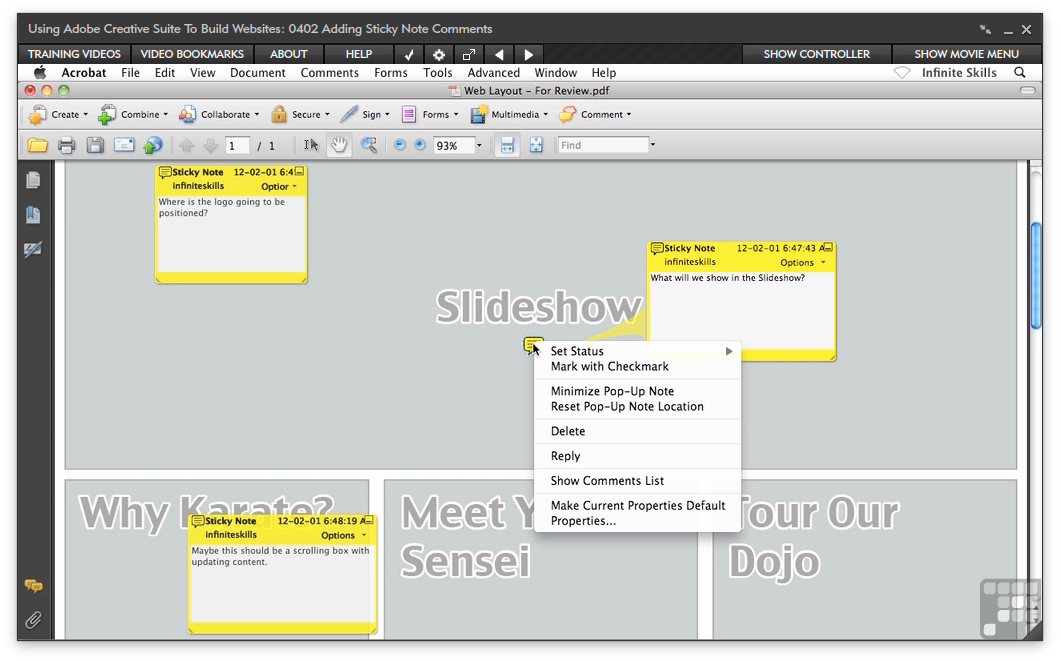Open the Advanced menu in menu bar
Image resolution: width=1060 pixels, height=662 pixels.
pos(493,72)
